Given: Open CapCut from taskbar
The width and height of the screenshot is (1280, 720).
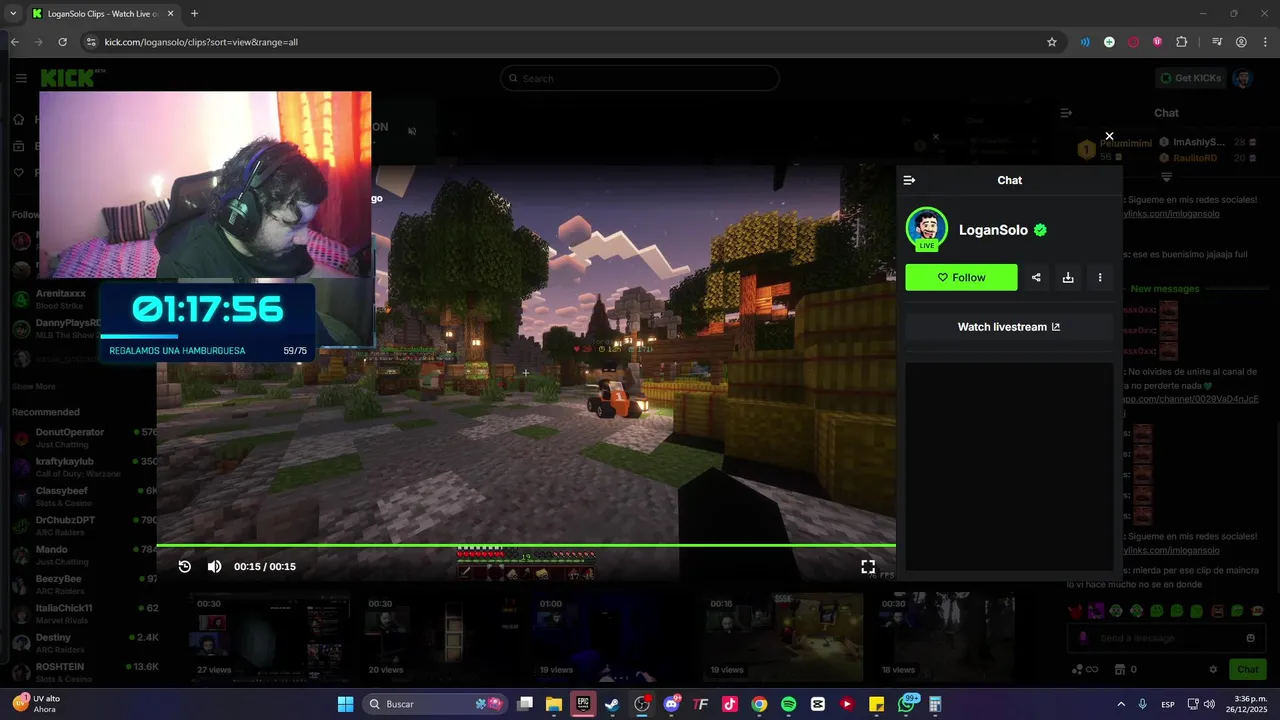Looking at the screenshot, I should point(818,704).
